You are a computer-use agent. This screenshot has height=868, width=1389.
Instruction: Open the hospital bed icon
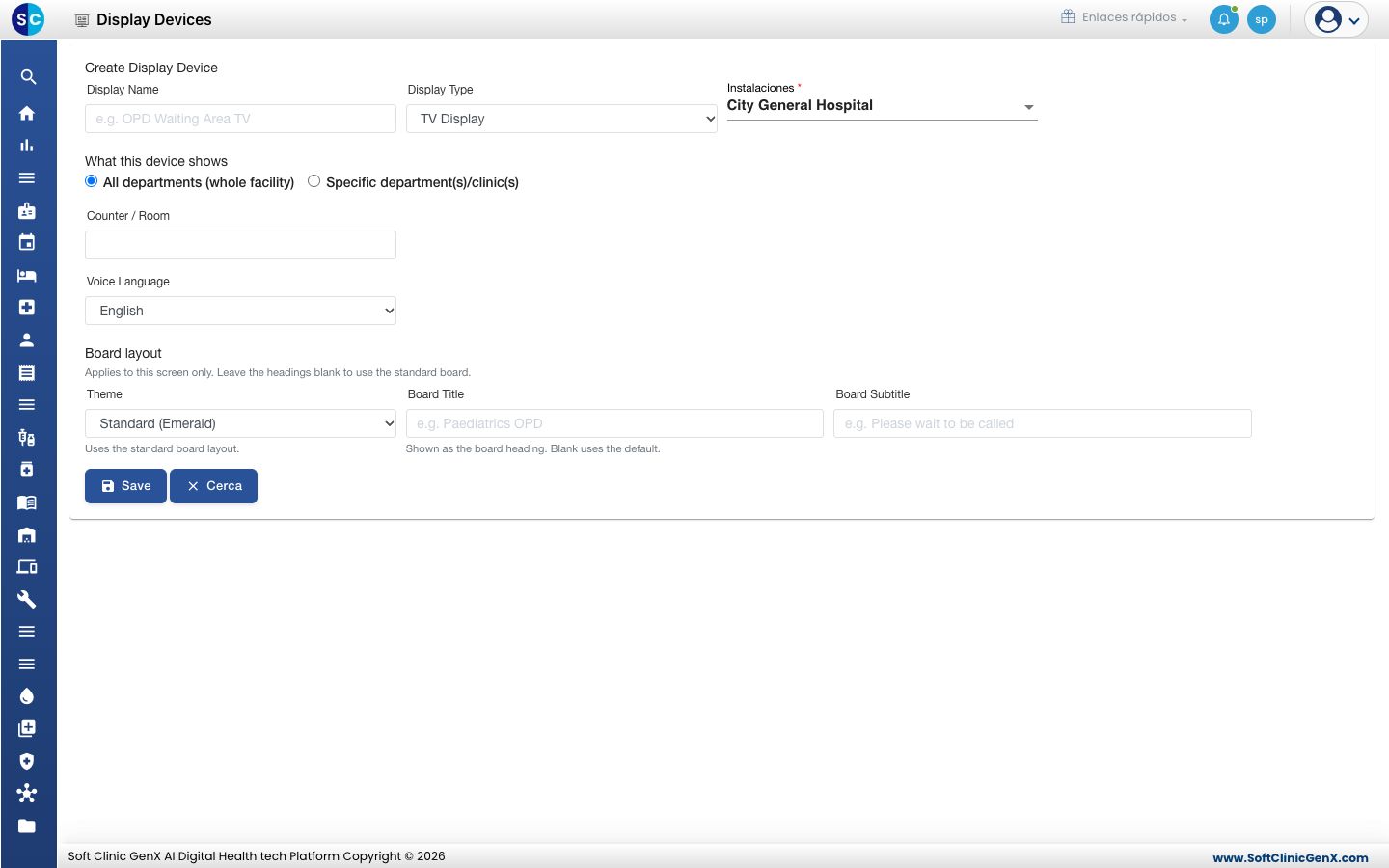(x=27, y=275)
